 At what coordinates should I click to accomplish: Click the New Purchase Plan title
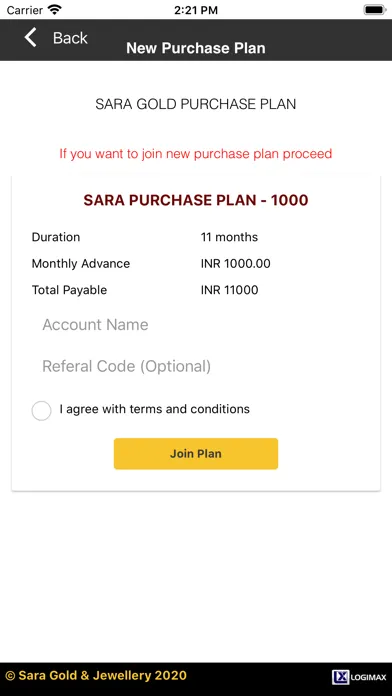click(196, 48)
